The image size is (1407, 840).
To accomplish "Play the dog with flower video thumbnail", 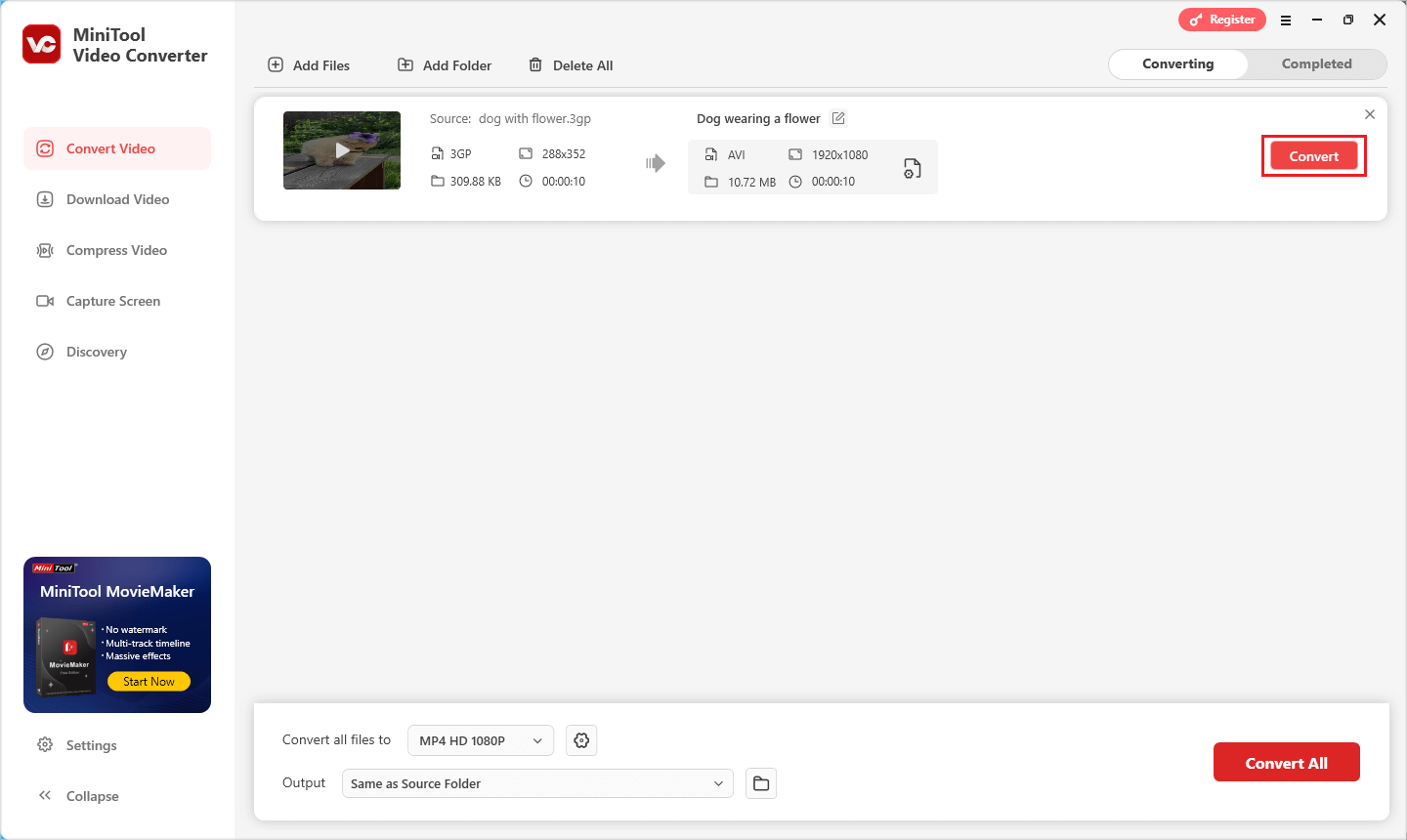I will pos(342,150).
